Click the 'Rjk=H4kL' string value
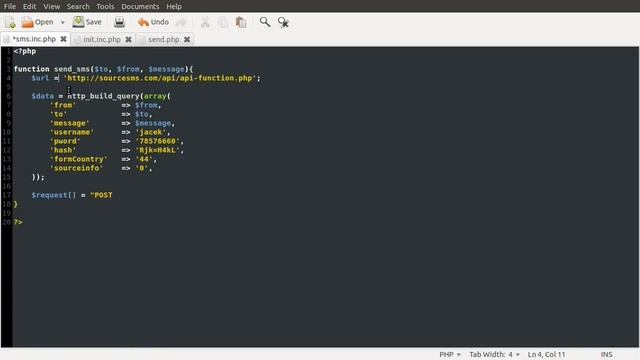The image size is (640, 360). pos(158,150)
